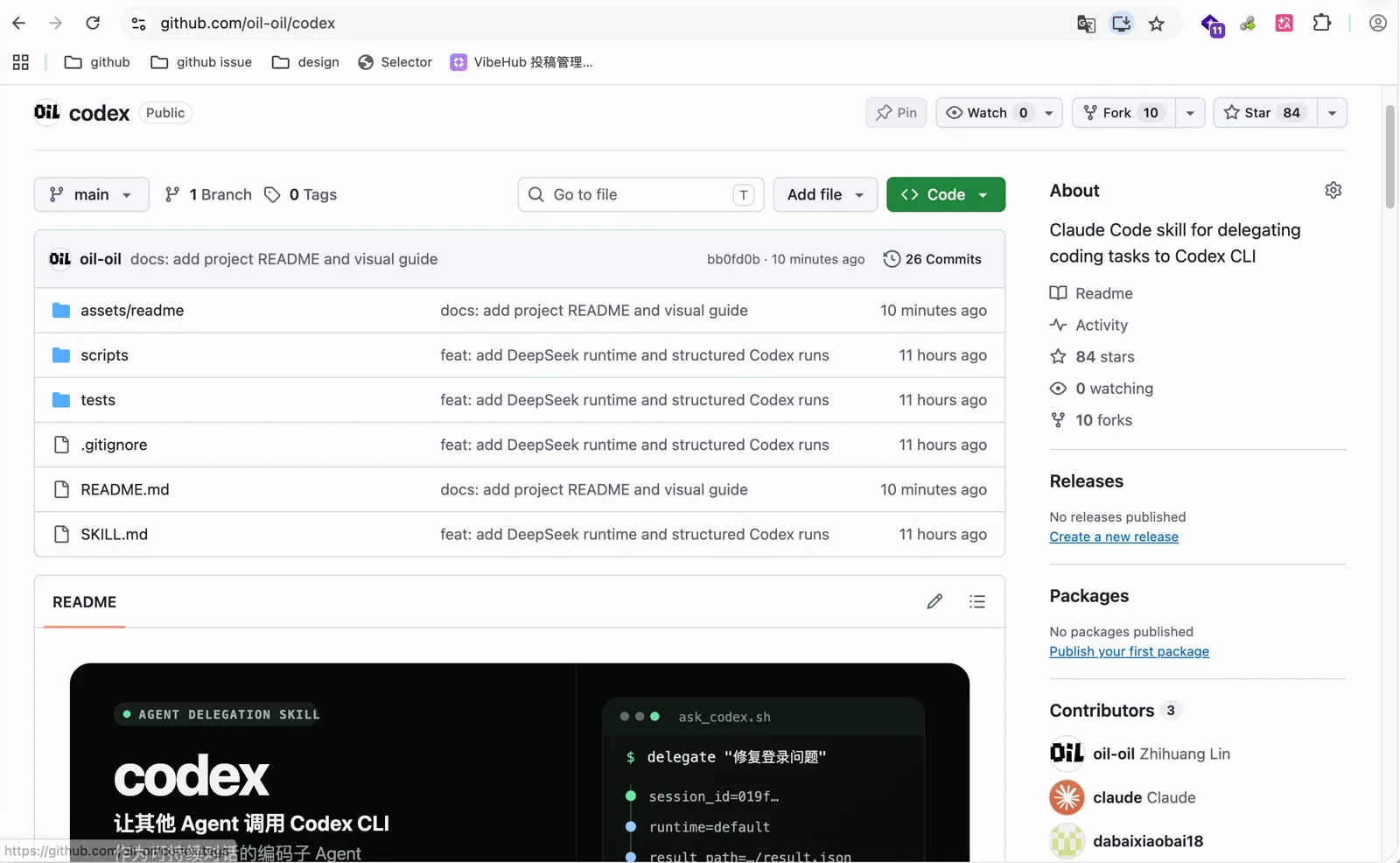This screenshot has height=863, width=1400.
Task: Open the claude contributor avatar
Action: tap(1067, 797)
